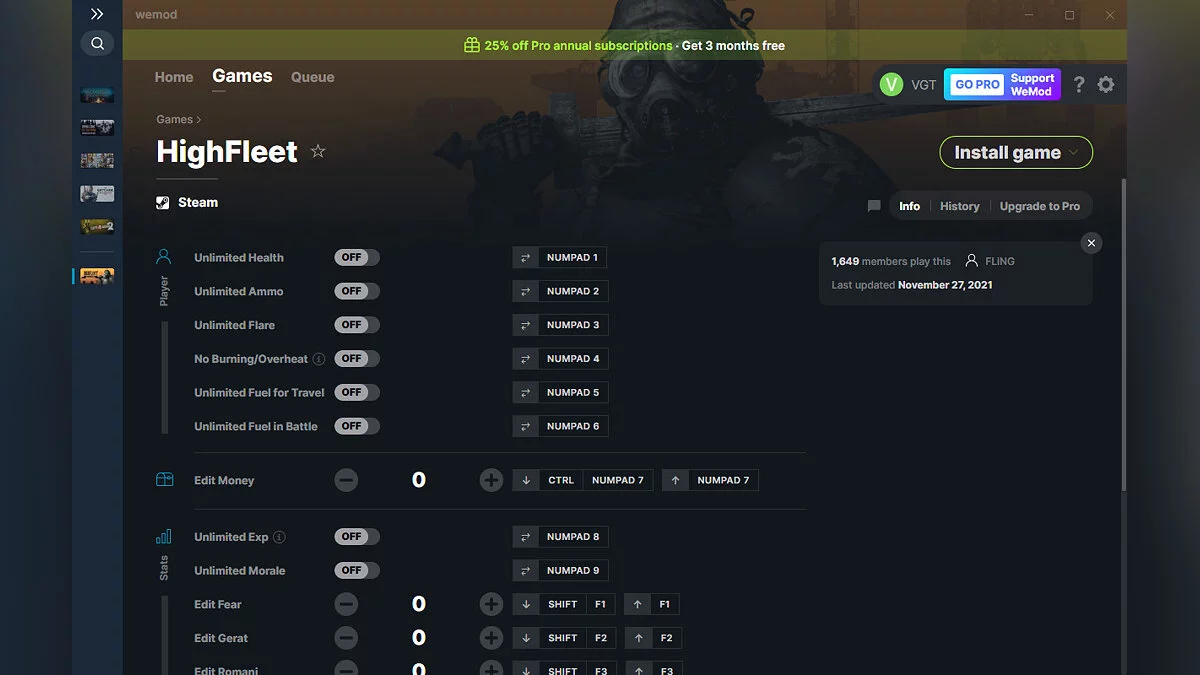Open the sidebar search icon

(x=97, y=44)
